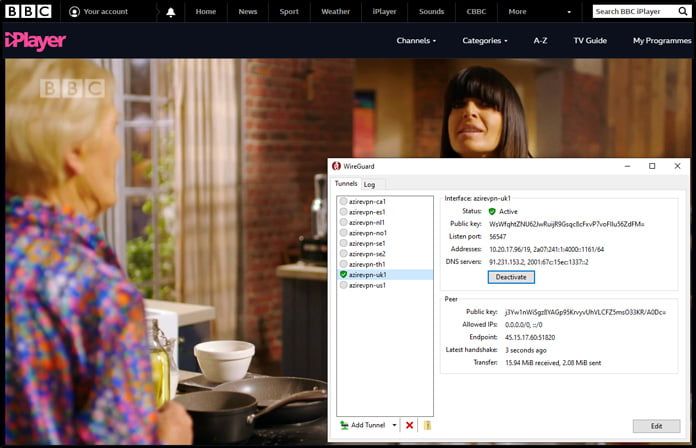696x448 pixels.
Task: Click the peer public key value
Action: [585, 312]
